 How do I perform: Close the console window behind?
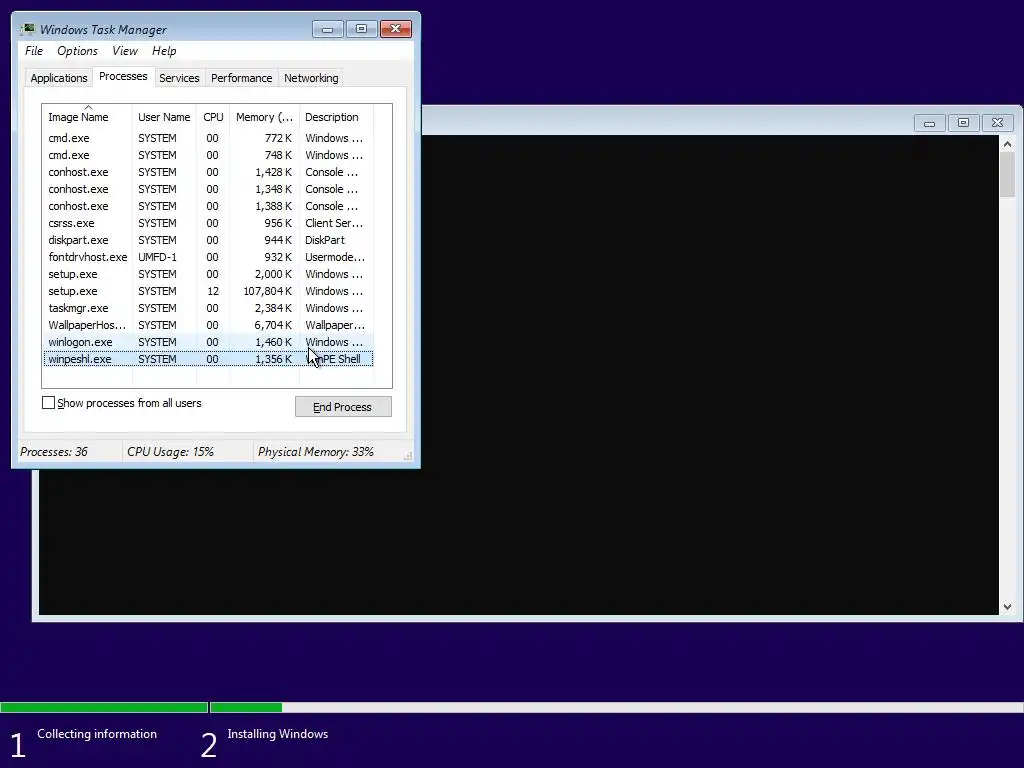coord(997,123)
